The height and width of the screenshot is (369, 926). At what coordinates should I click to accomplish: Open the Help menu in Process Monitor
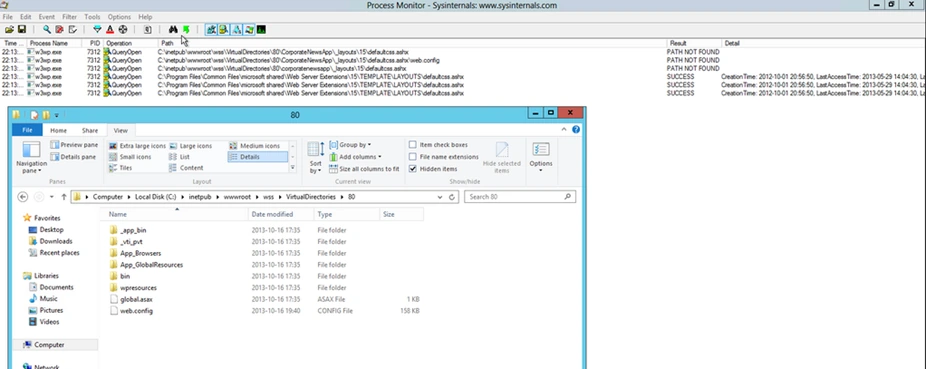click(145, 17)
